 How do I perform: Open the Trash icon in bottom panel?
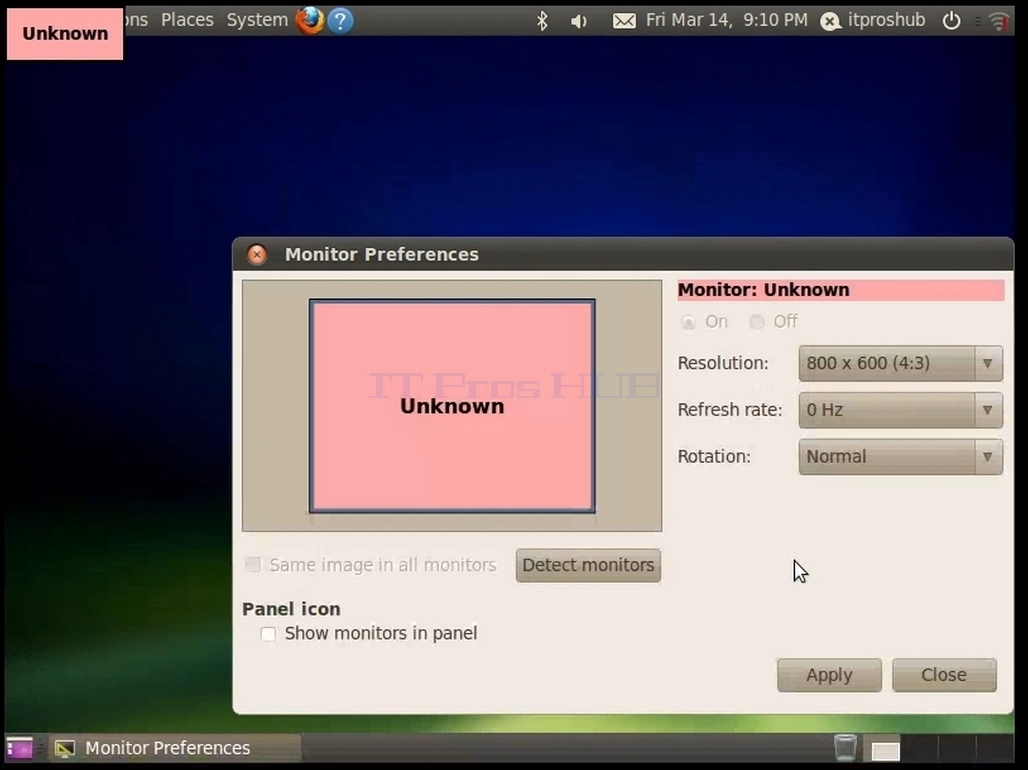(x=845, y=748)
